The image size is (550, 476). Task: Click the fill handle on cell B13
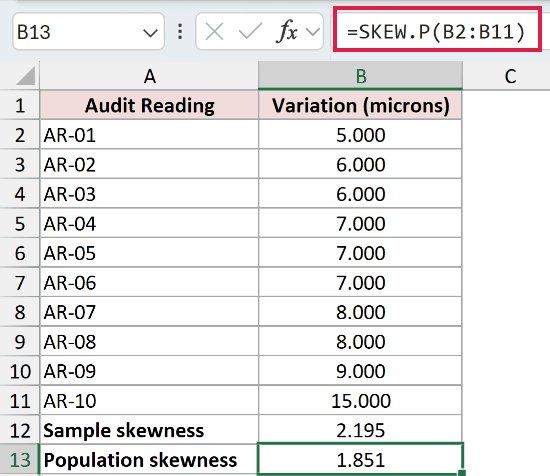coord(462,473)
